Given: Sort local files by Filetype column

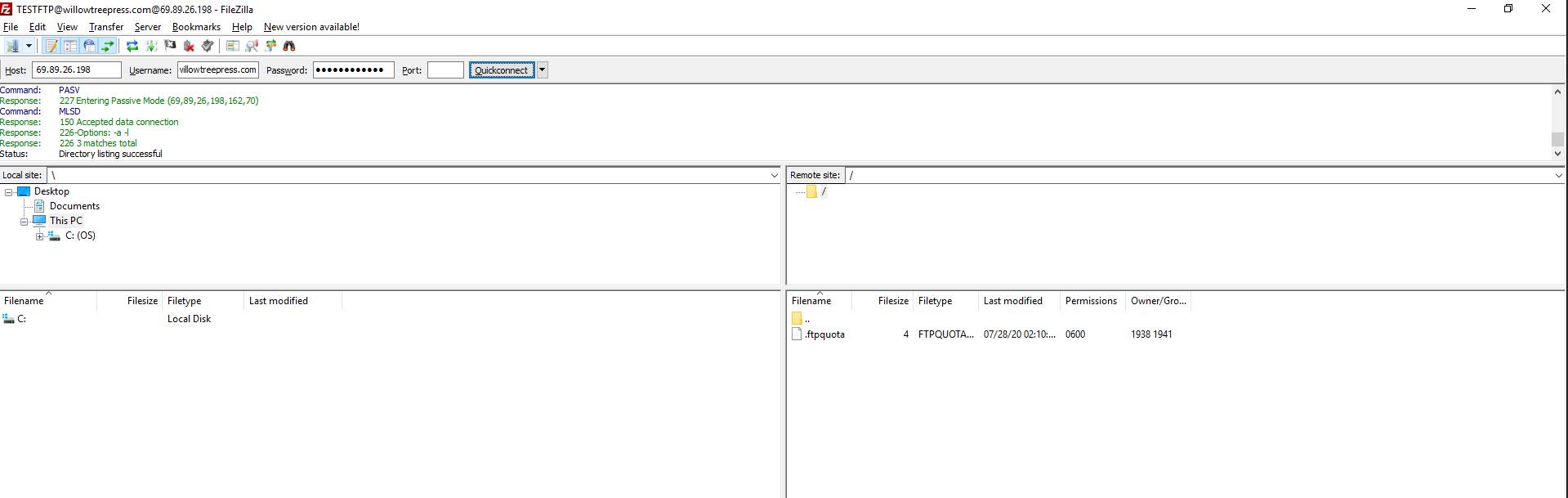Looking at the screenshot, I should (x=203, y=301).
